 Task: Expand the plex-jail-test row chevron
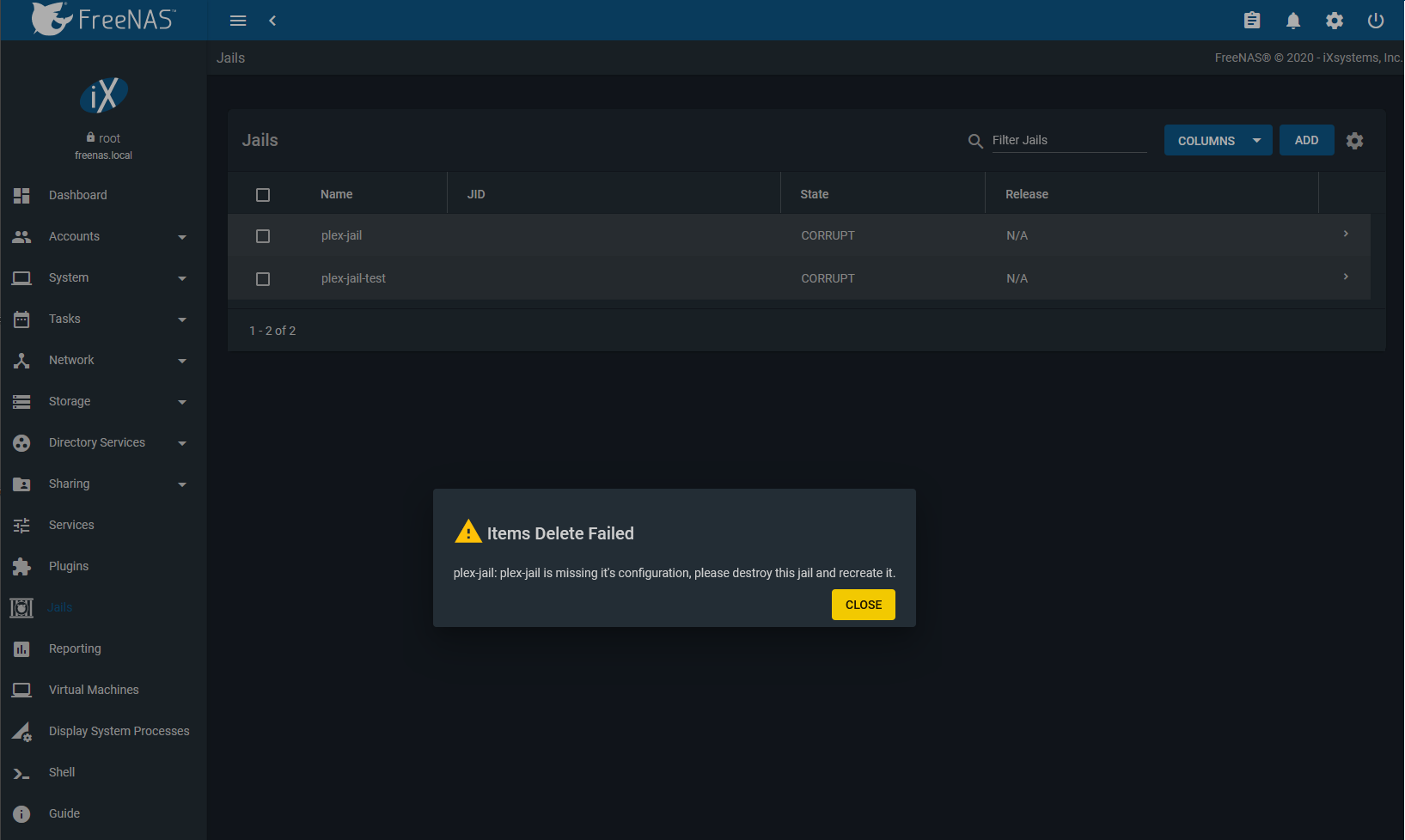click(1346, 277)
